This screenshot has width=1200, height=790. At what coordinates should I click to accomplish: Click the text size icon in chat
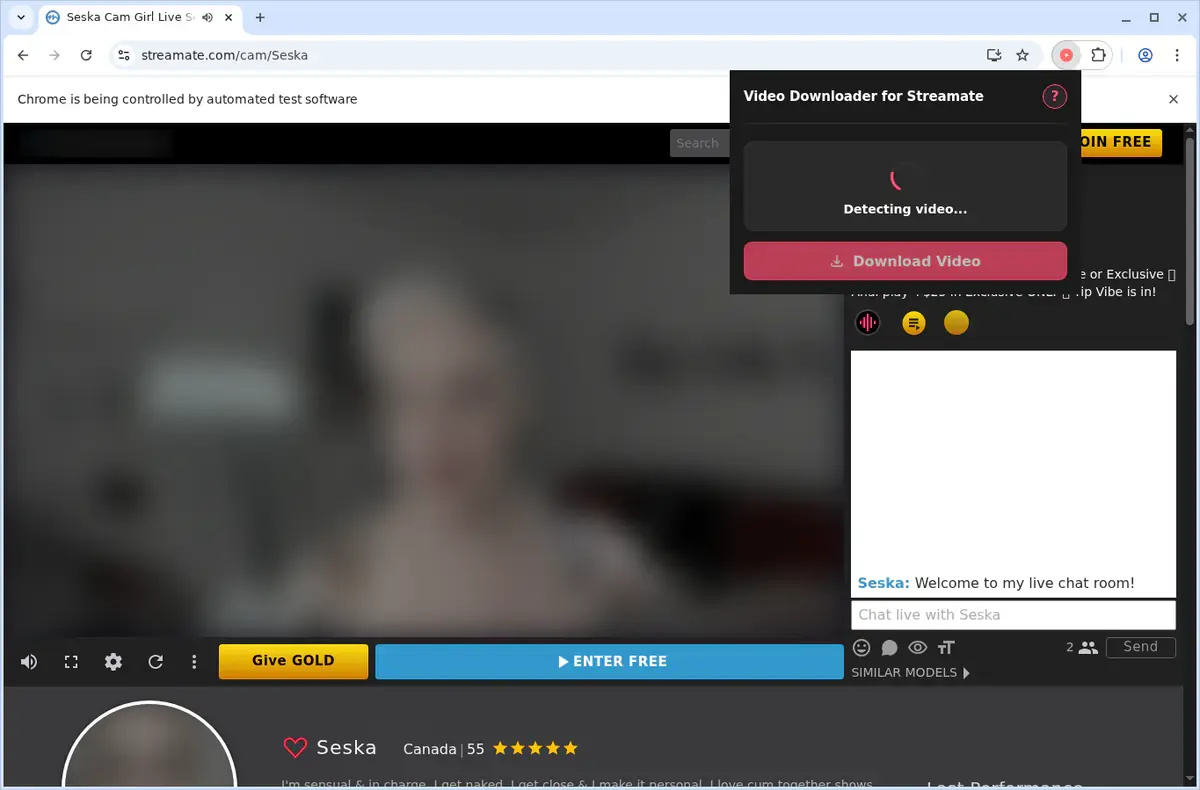pos(946,647)
